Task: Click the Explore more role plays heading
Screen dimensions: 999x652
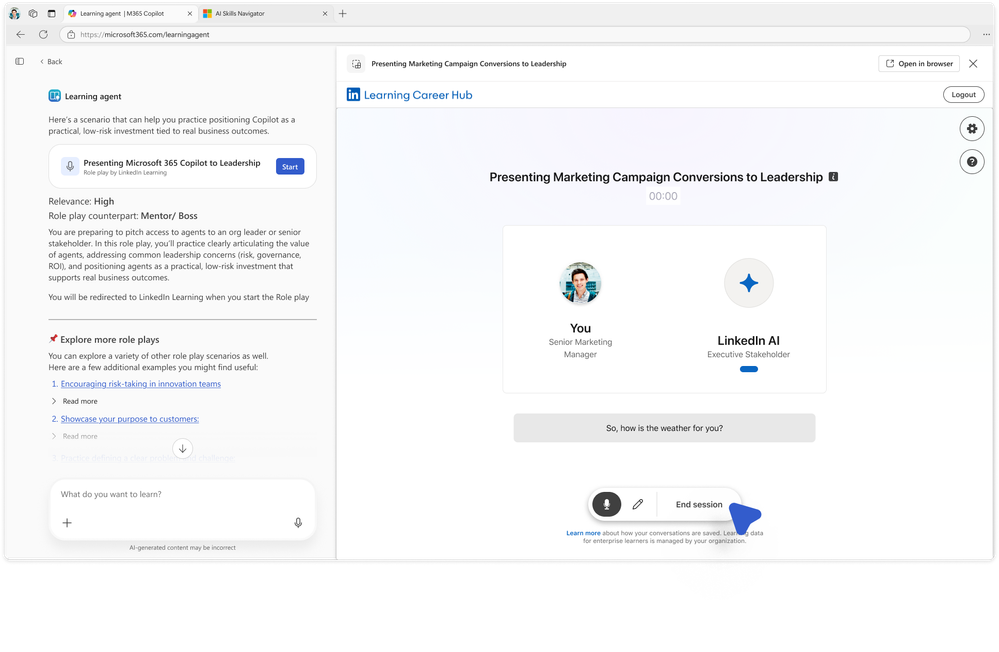Action: coord(110,340)
